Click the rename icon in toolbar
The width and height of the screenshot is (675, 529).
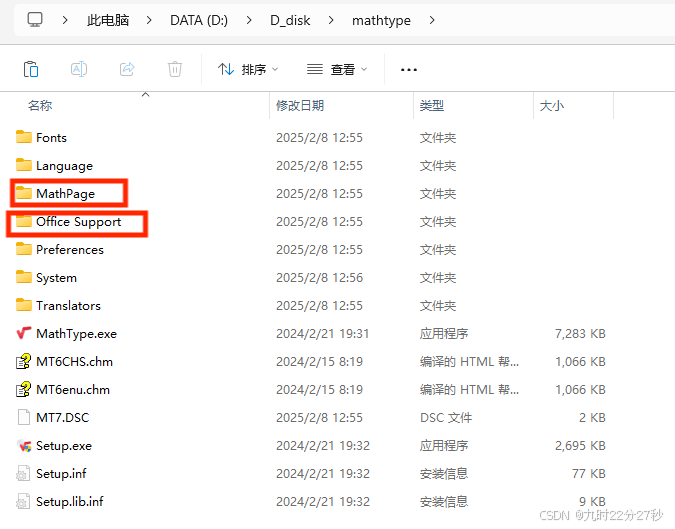(x=79, y=69)
